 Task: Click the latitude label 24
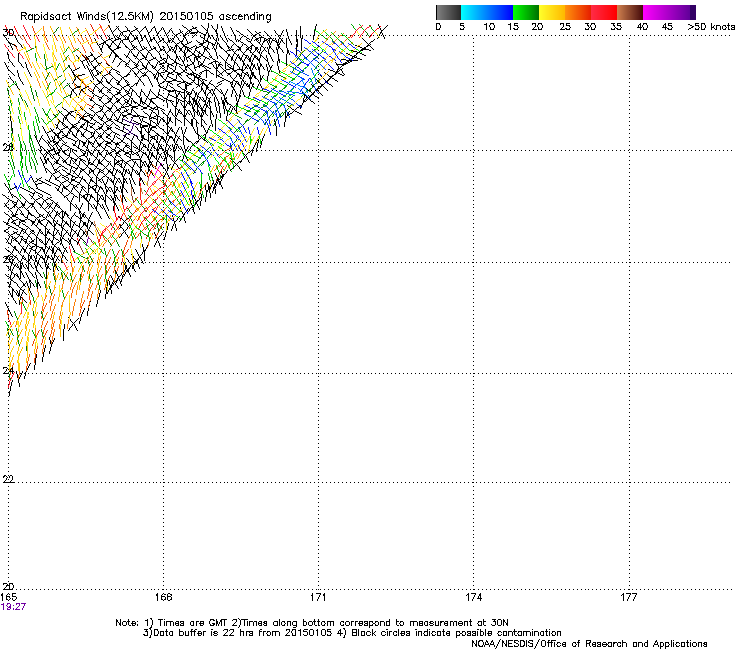pos(8,371)
